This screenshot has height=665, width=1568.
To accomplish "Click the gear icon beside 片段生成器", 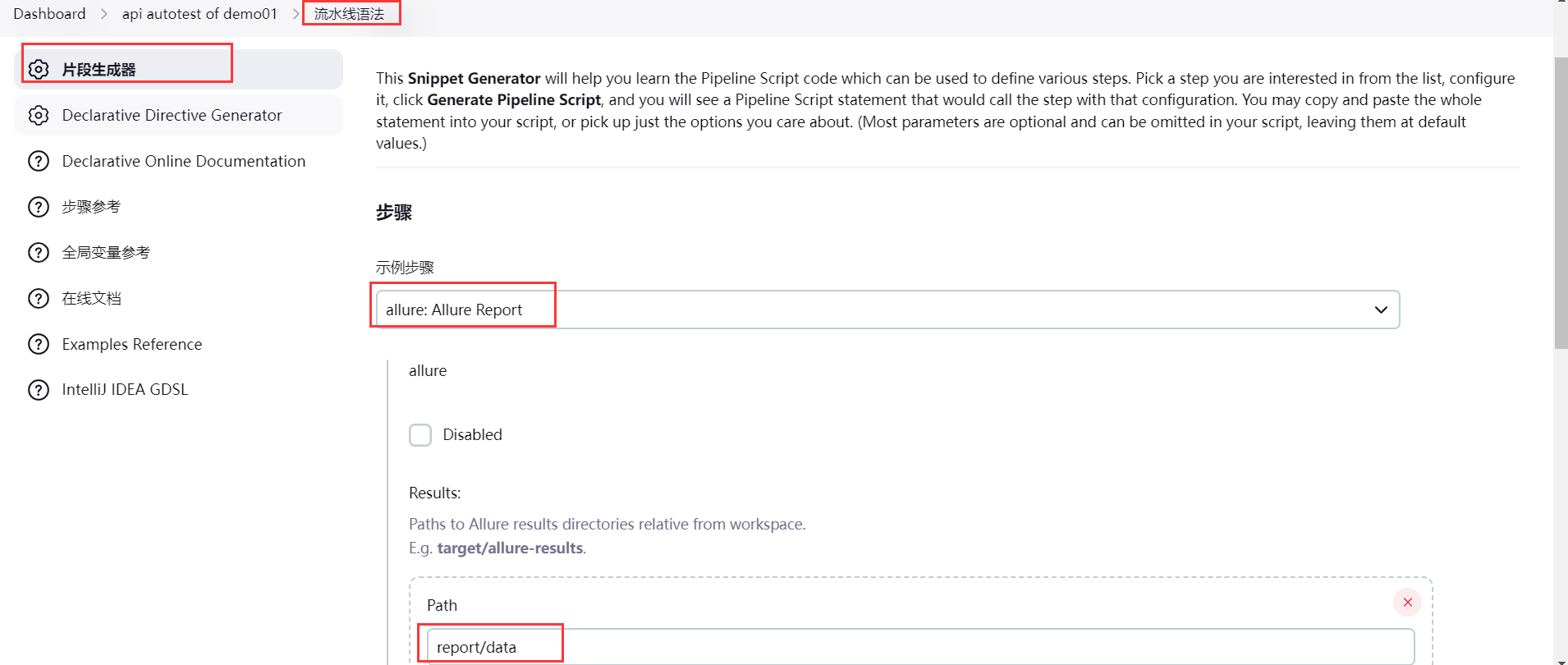I will coord(39,69).
